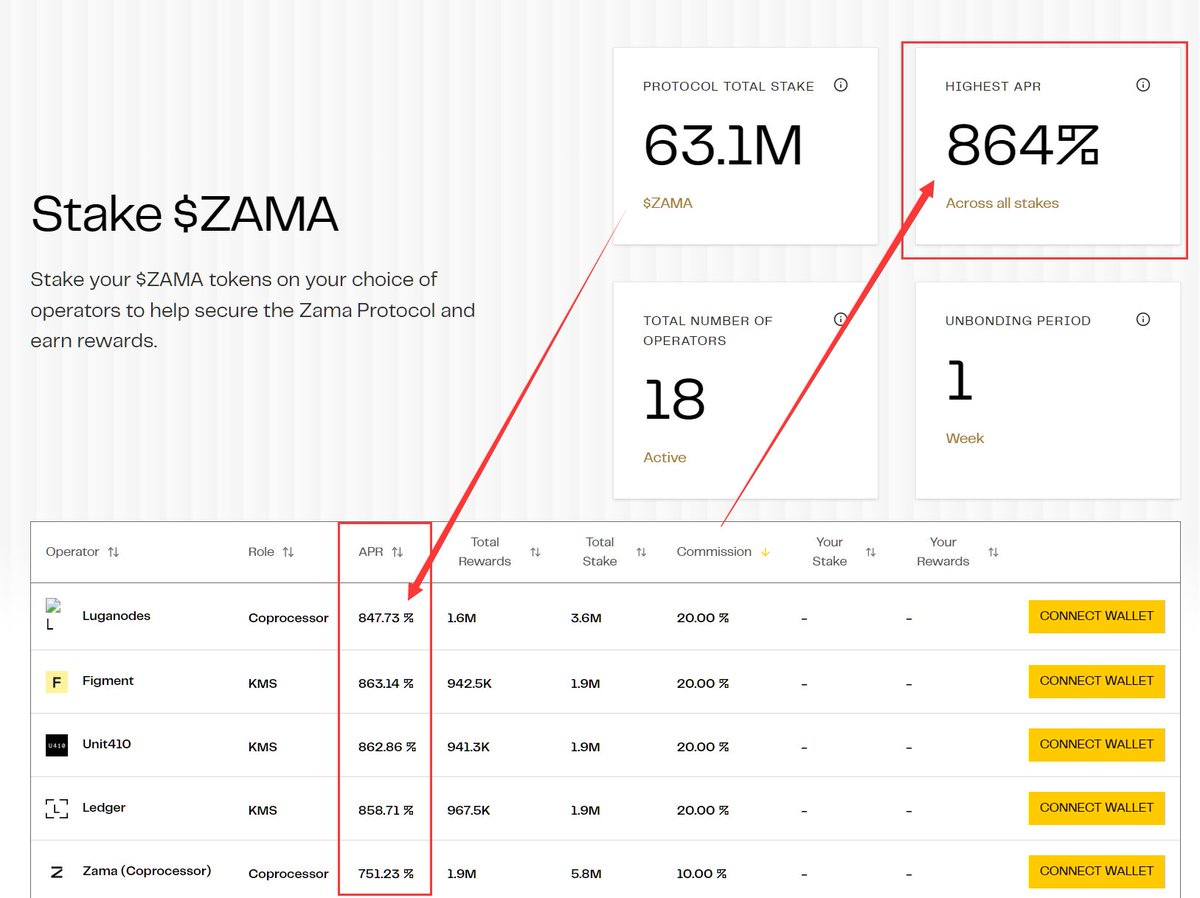The height and width of the screenshot is (898, 1200).
Task: Click the Unit410 operator logo
Action: click(56, 745)
